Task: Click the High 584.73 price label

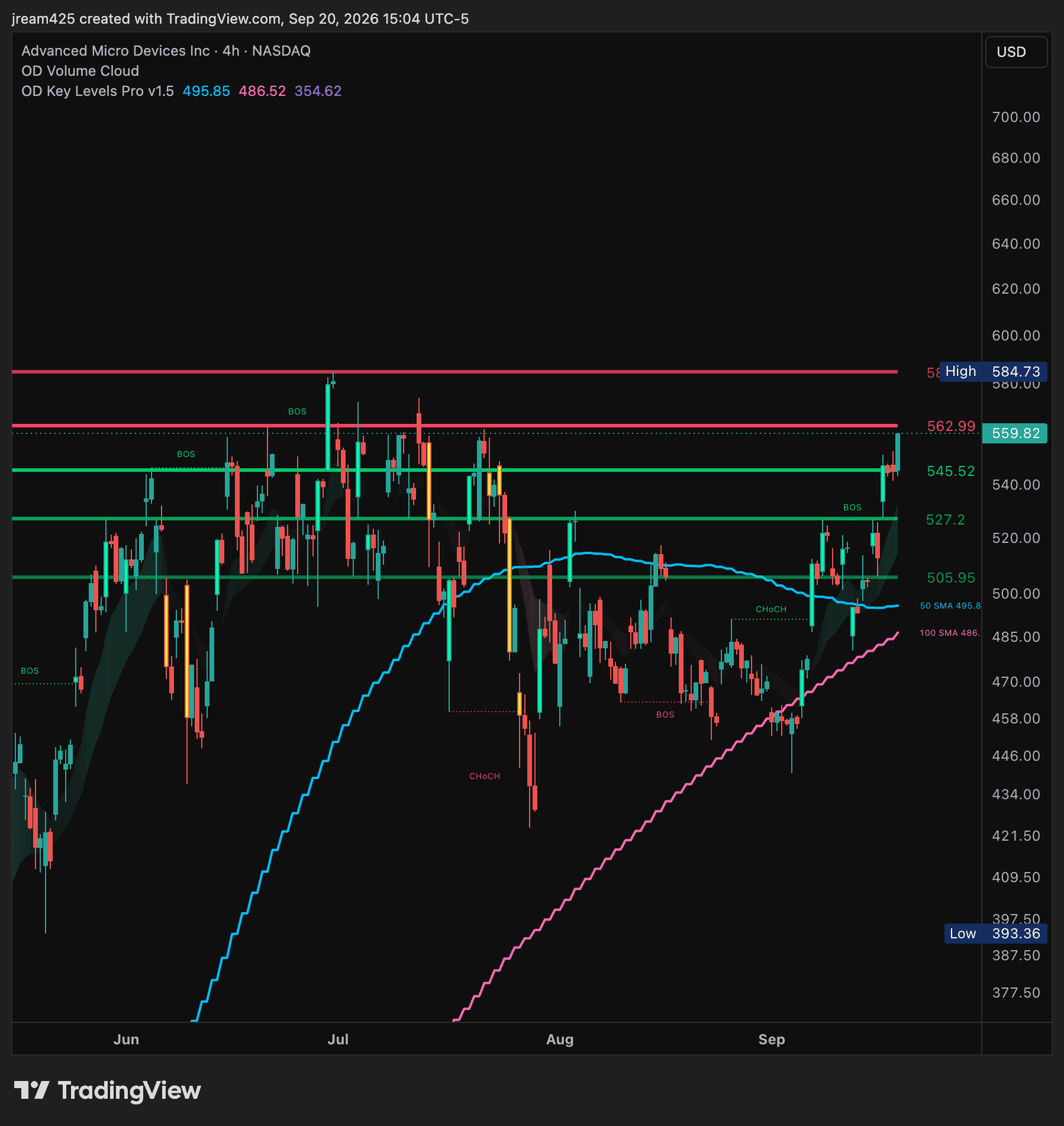Action: coord(994,372)
